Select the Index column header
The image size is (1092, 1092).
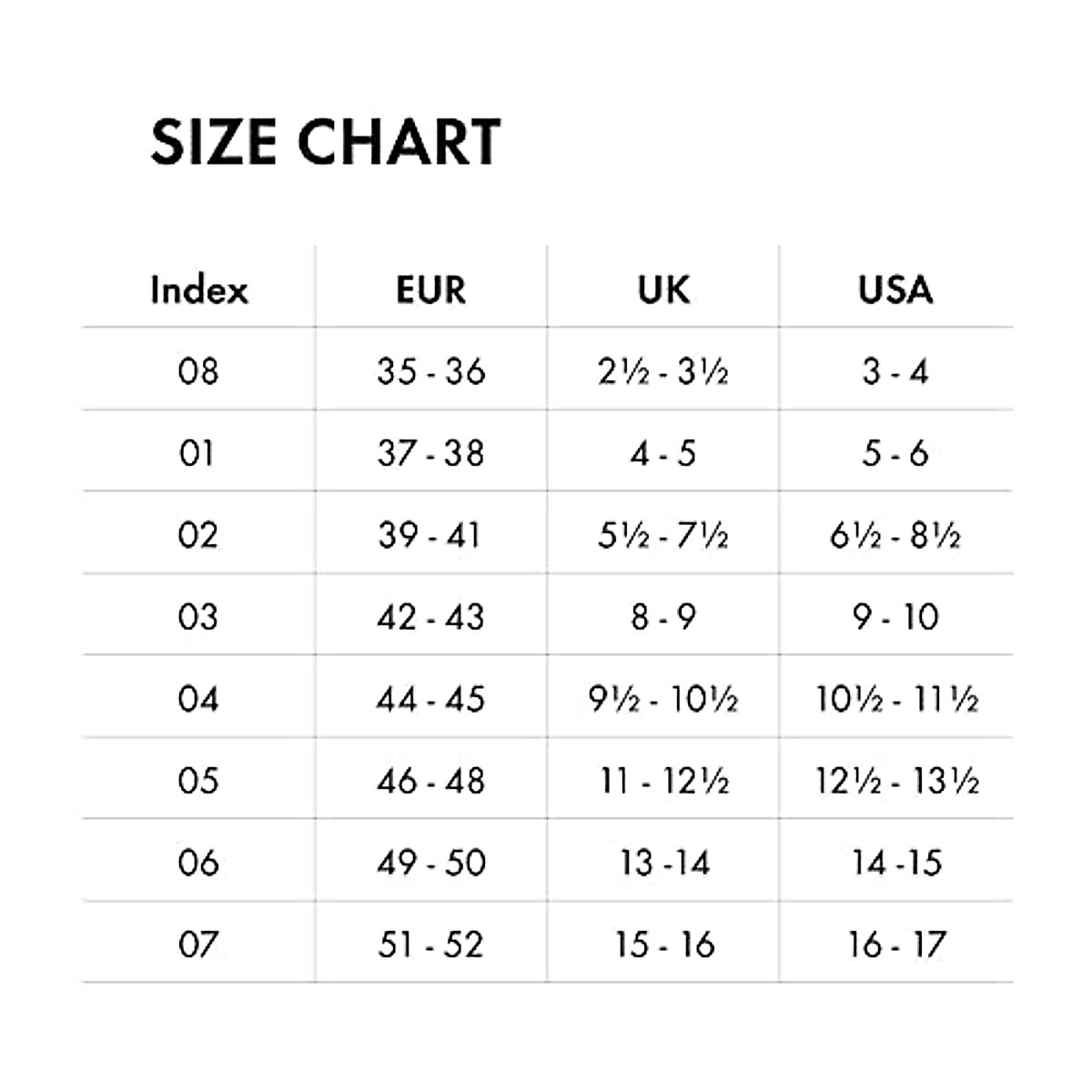(198, 290)
